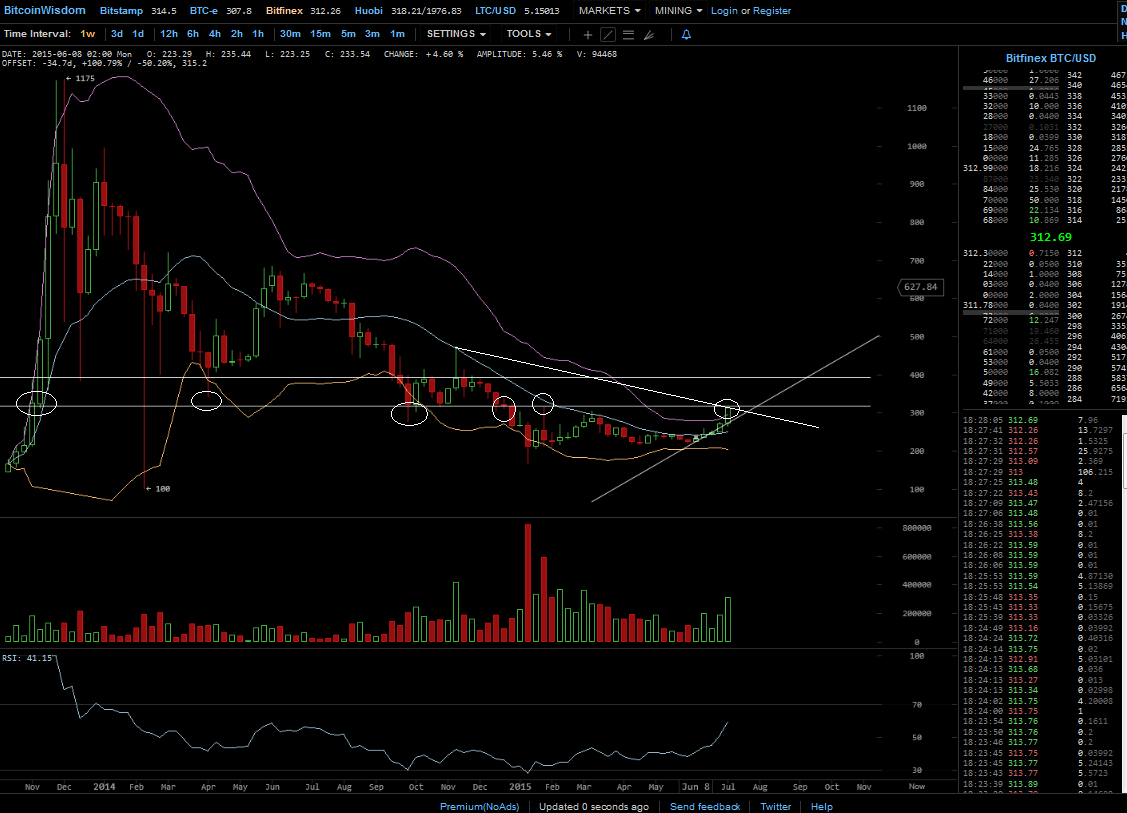Set time interval to 4h
Image resolution: width=1127 pixels, height=813 pixels.
click(x=214, y=34)
